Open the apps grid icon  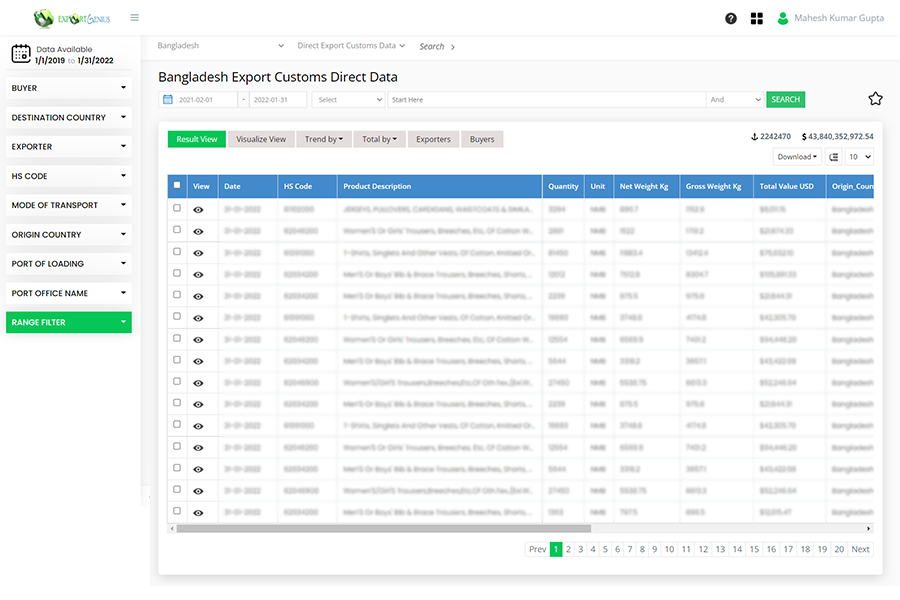pos(757,18)
